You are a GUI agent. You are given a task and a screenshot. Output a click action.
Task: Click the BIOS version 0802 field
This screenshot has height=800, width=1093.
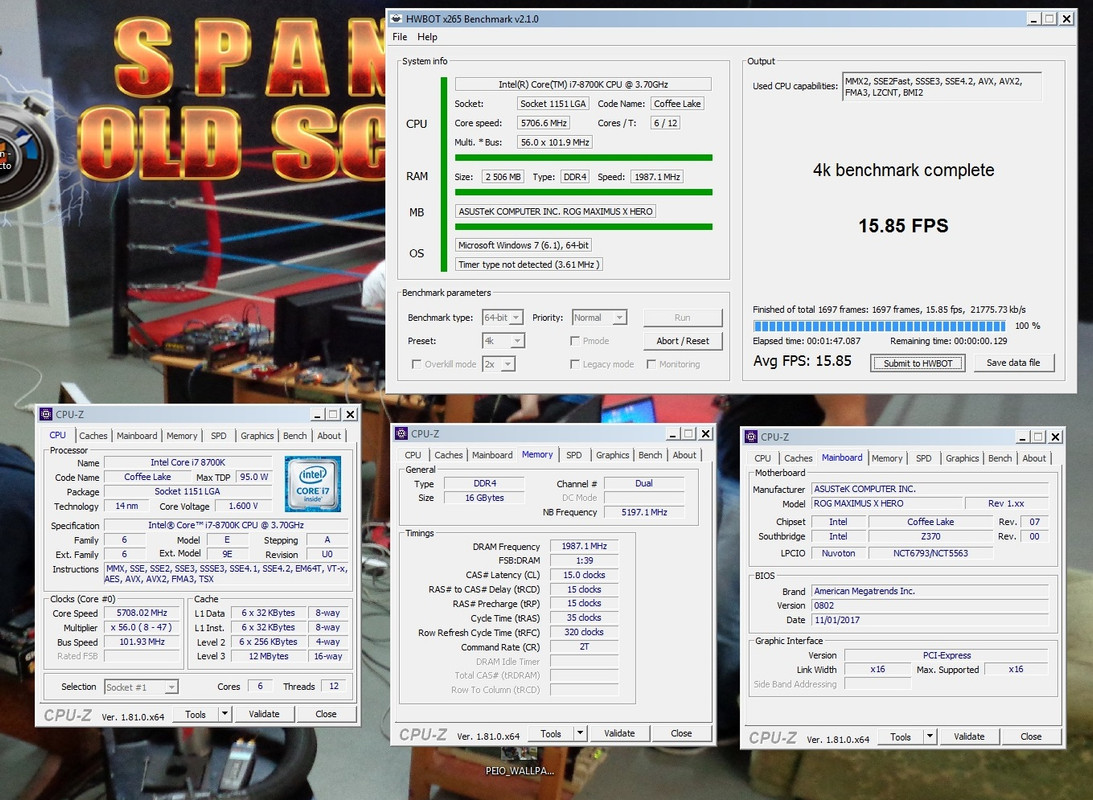pyautogui.click(x=930, y=606)
